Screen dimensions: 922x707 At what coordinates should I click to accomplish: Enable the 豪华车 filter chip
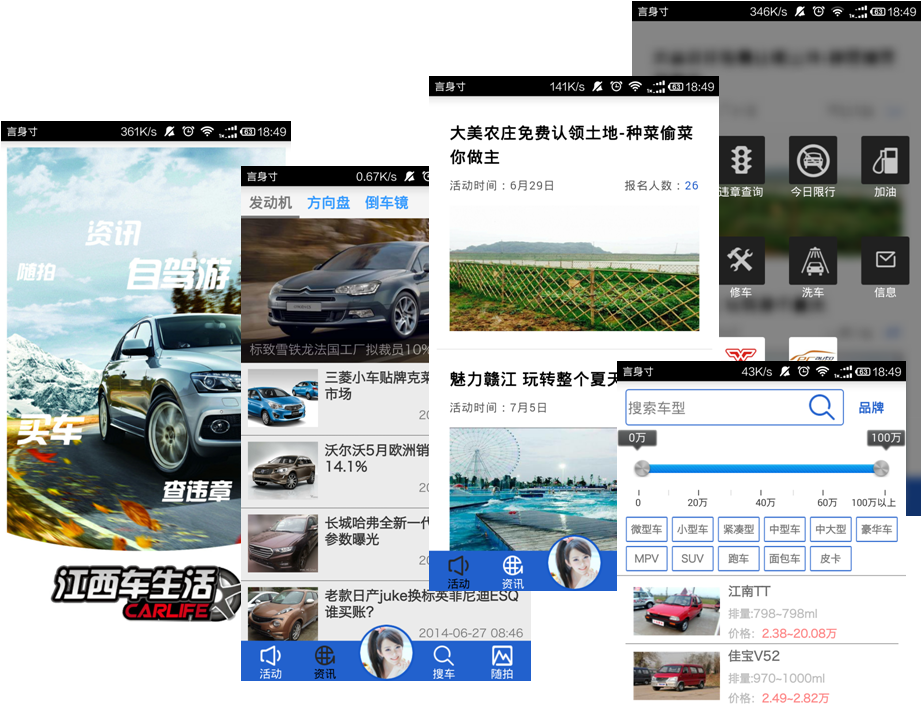coord(876,530)
